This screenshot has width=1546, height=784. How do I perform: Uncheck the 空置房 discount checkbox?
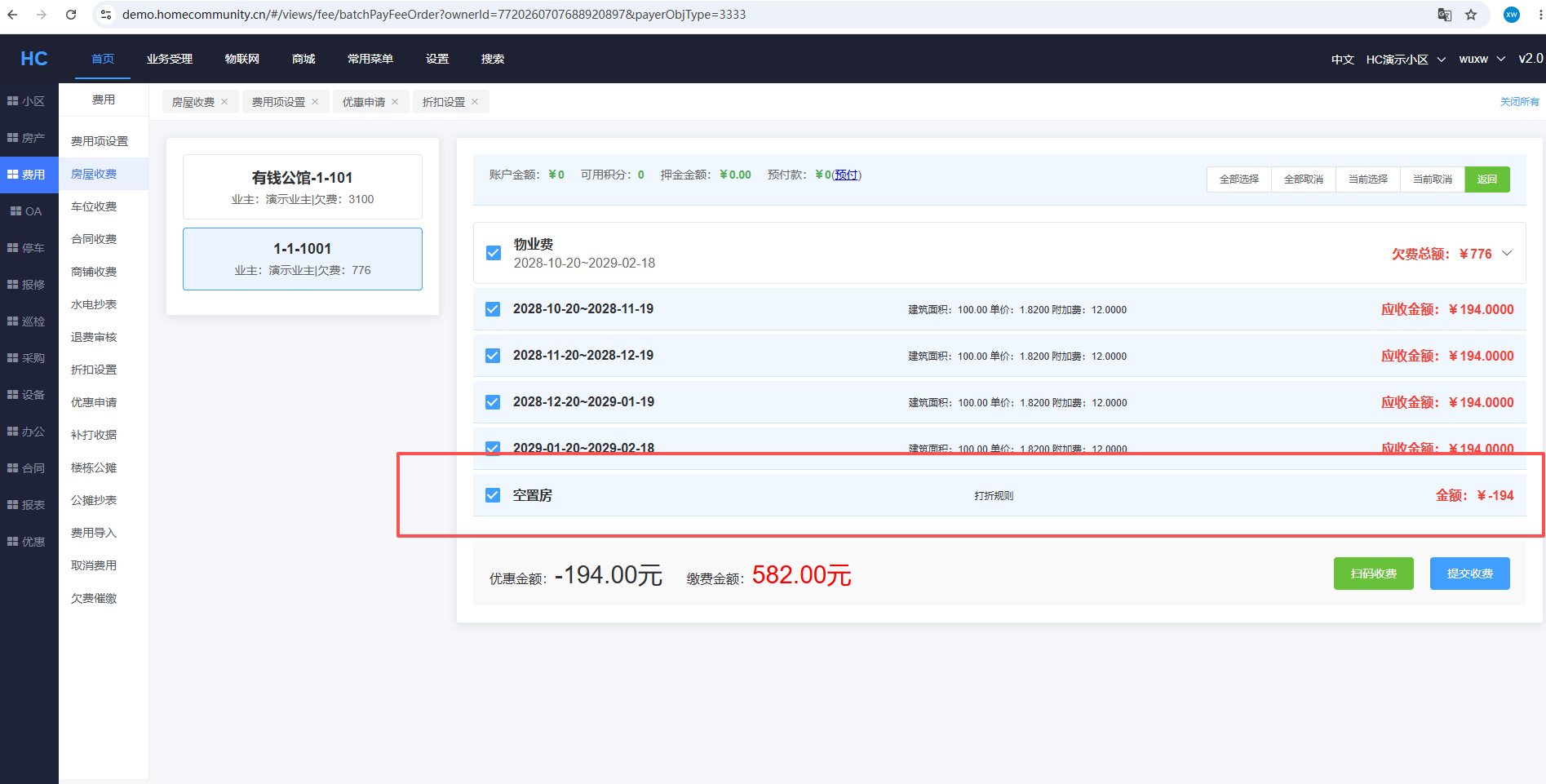pos(493,495)
